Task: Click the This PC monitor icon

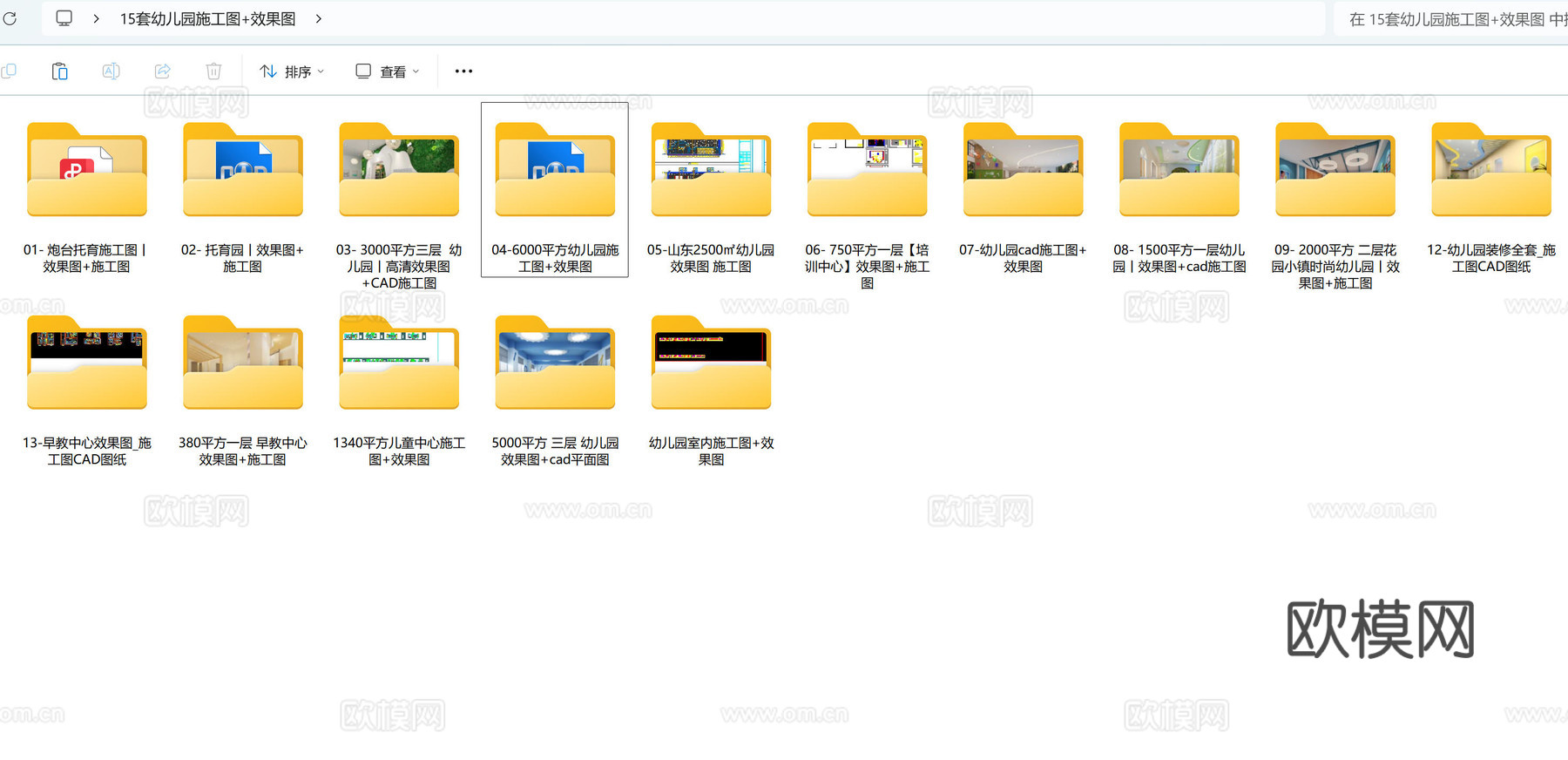Action: pos(64,18)
